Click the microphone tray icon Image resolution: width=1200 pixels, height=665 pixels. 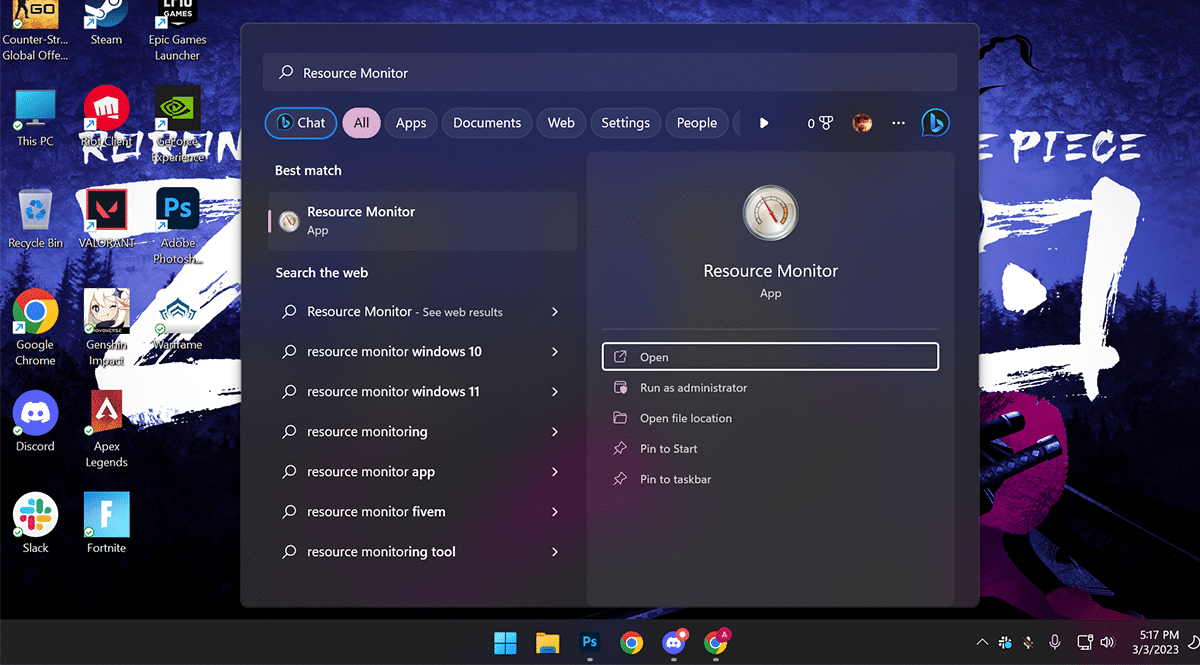[1055, 642]
